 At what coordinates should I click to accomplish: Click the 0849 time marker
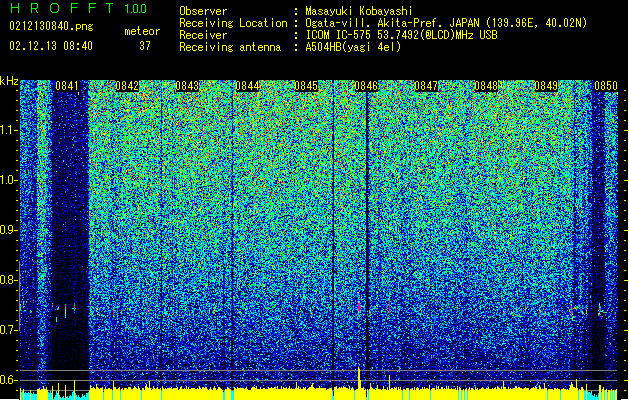coord(546,86)
